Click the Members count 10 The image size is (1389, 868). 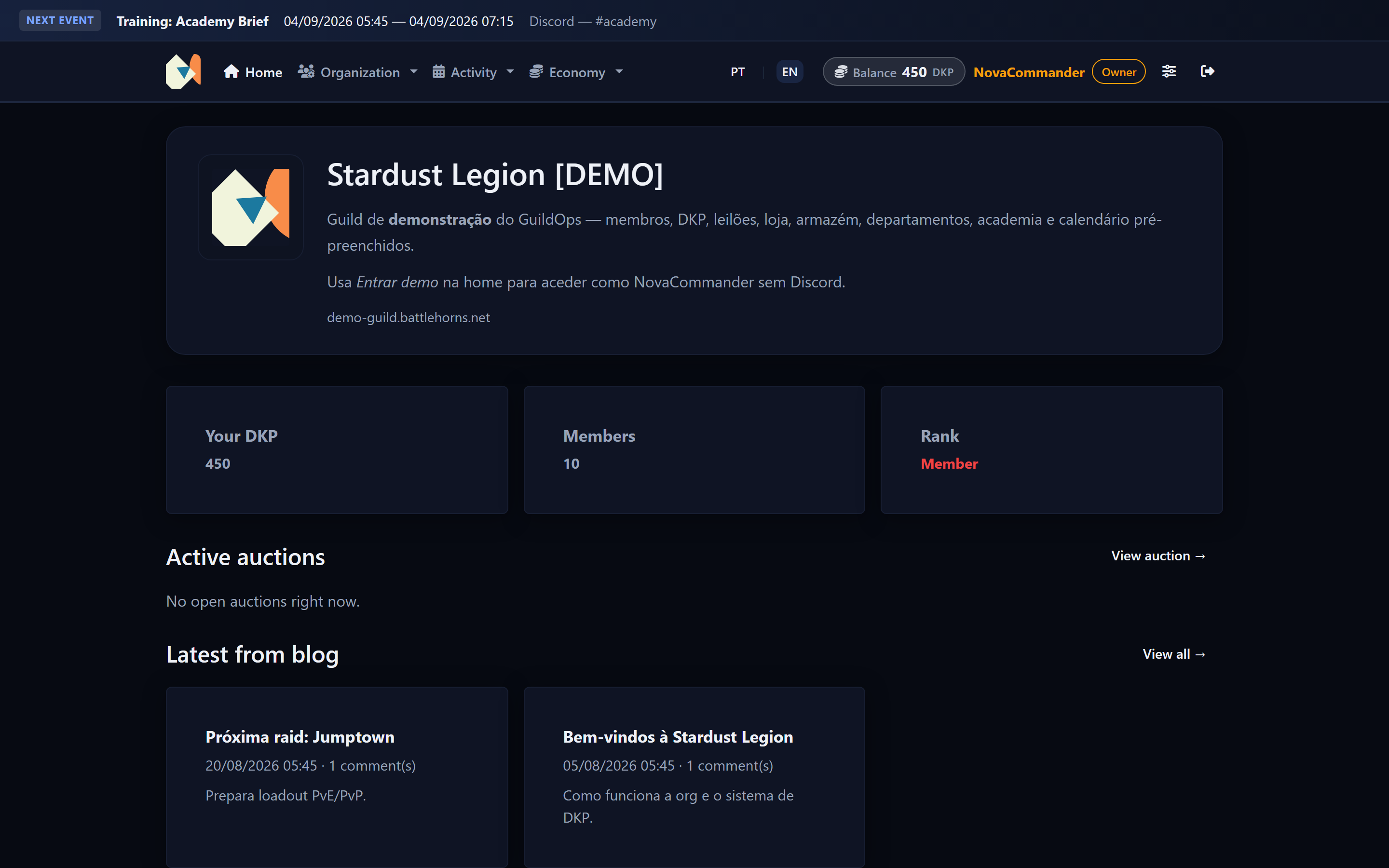pyautogui.click(x=571, y=463)
